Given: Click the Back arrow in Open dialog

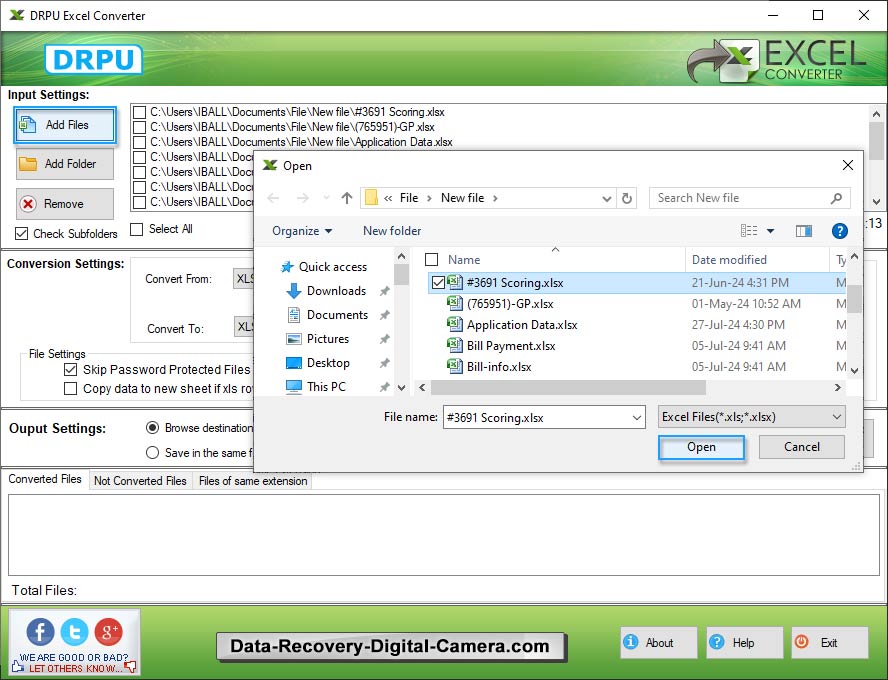Looking at the screenshot, I should click(x=274, y=198).
